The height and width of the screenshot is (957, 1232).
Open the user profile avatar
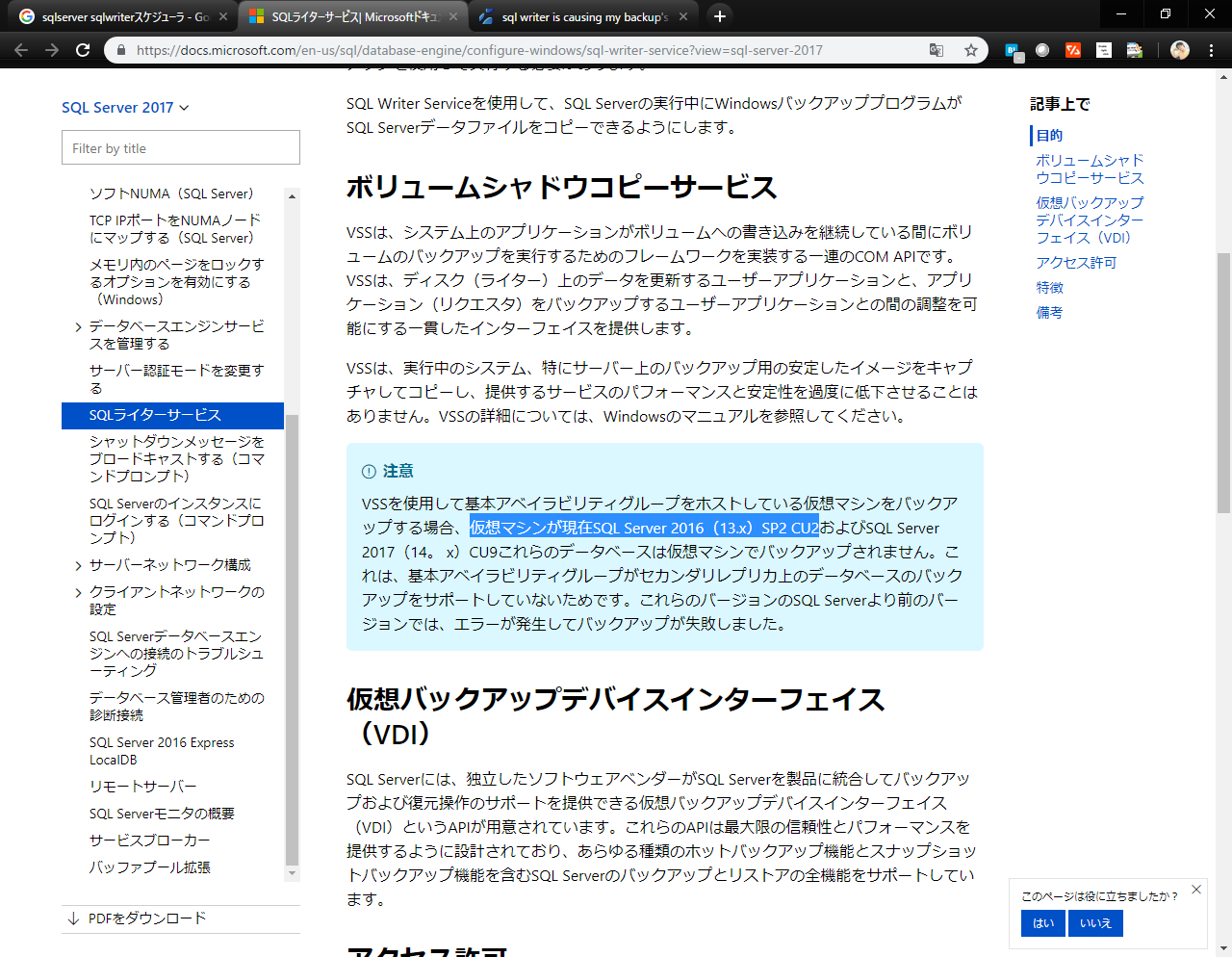[1180, 50]
